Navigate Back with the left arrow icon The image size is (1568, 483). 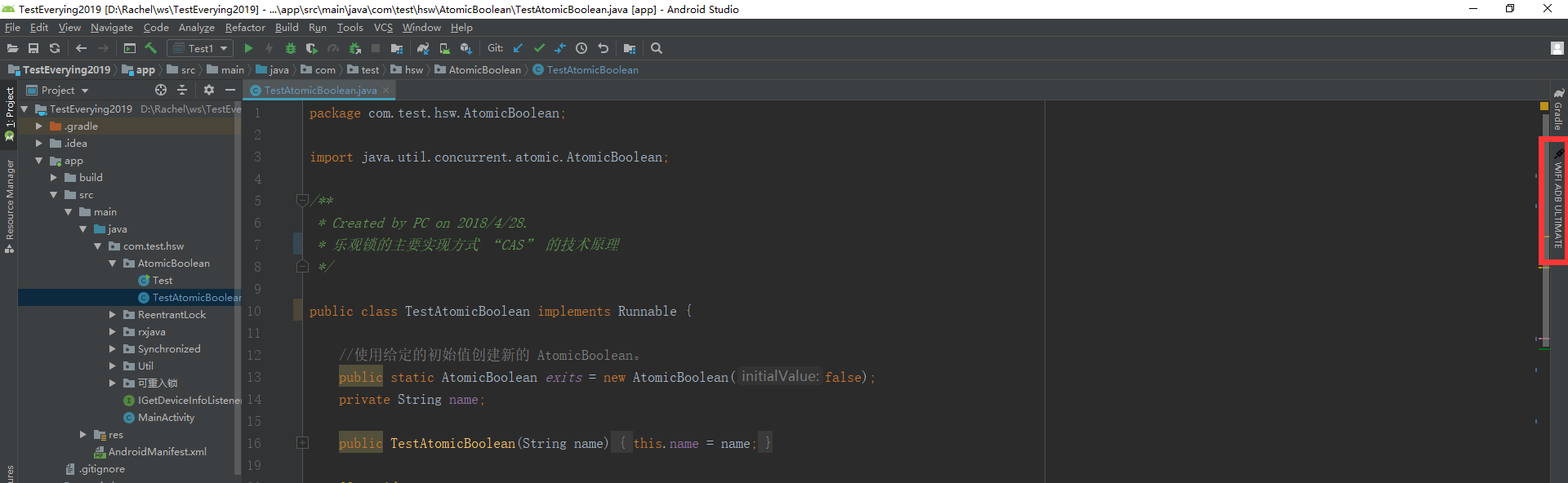pos(81,49)
